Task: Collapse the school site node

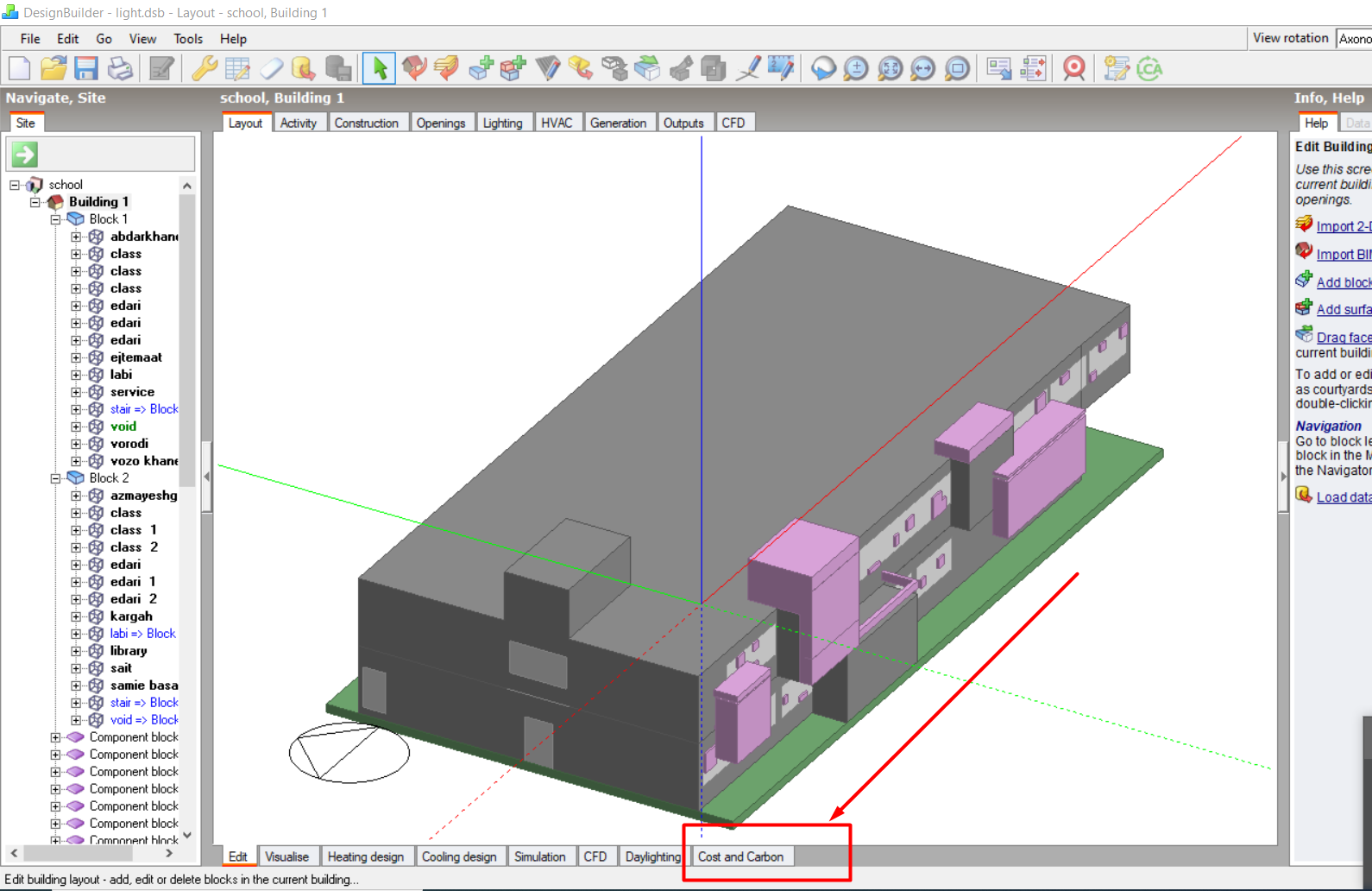Action: (x=15, y=185)
